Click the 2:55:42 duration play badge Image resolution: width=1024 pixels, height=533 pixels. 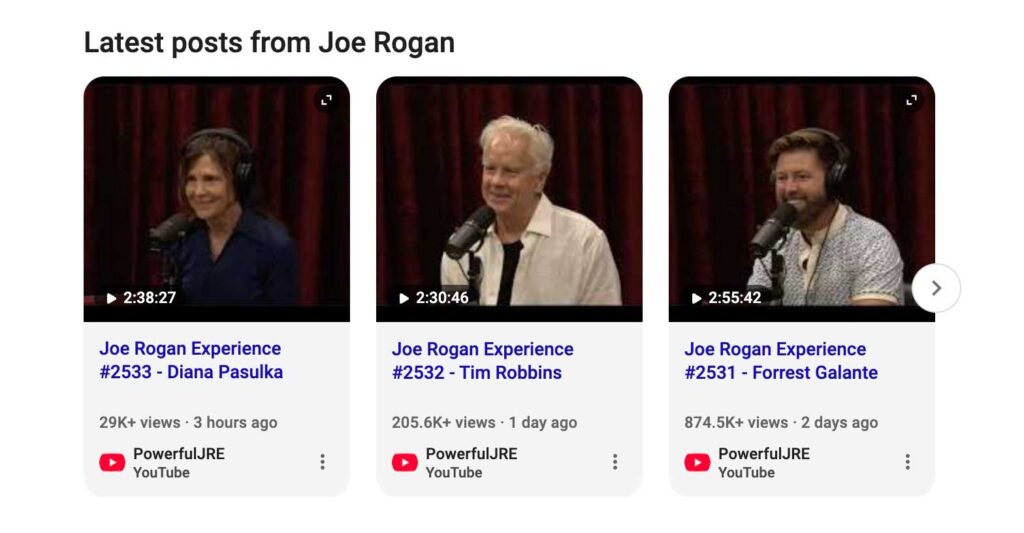tap(726, 298)
